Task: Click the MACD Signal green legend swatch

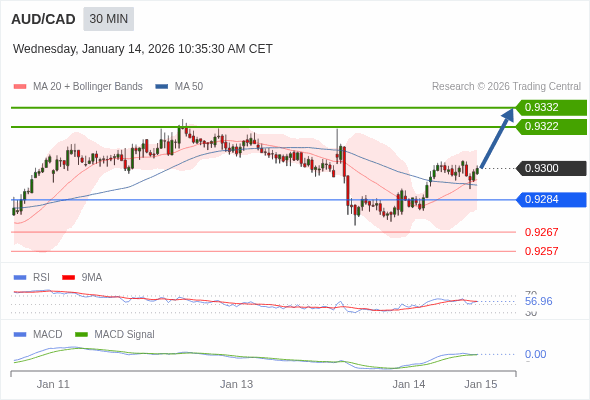Action: 81,335
